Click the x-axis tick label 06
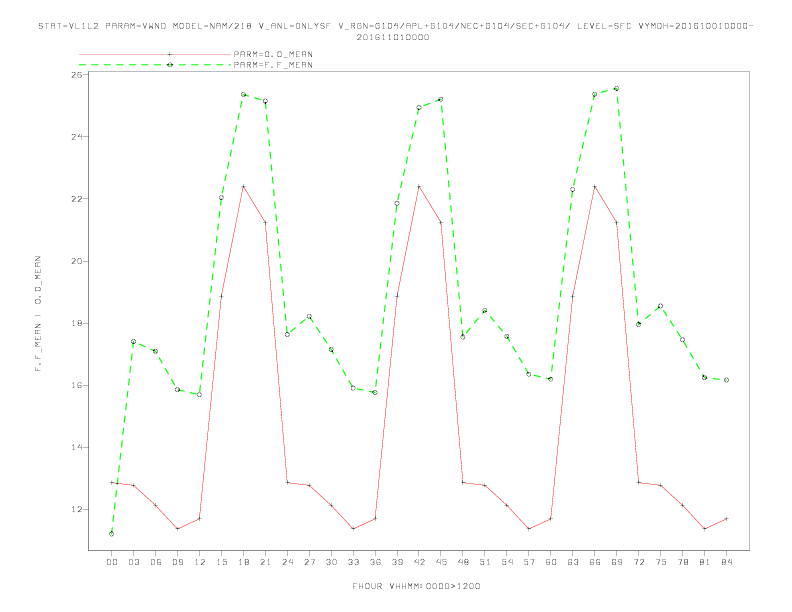This screenshot has width=792, height=612. [x=156, y=562]
